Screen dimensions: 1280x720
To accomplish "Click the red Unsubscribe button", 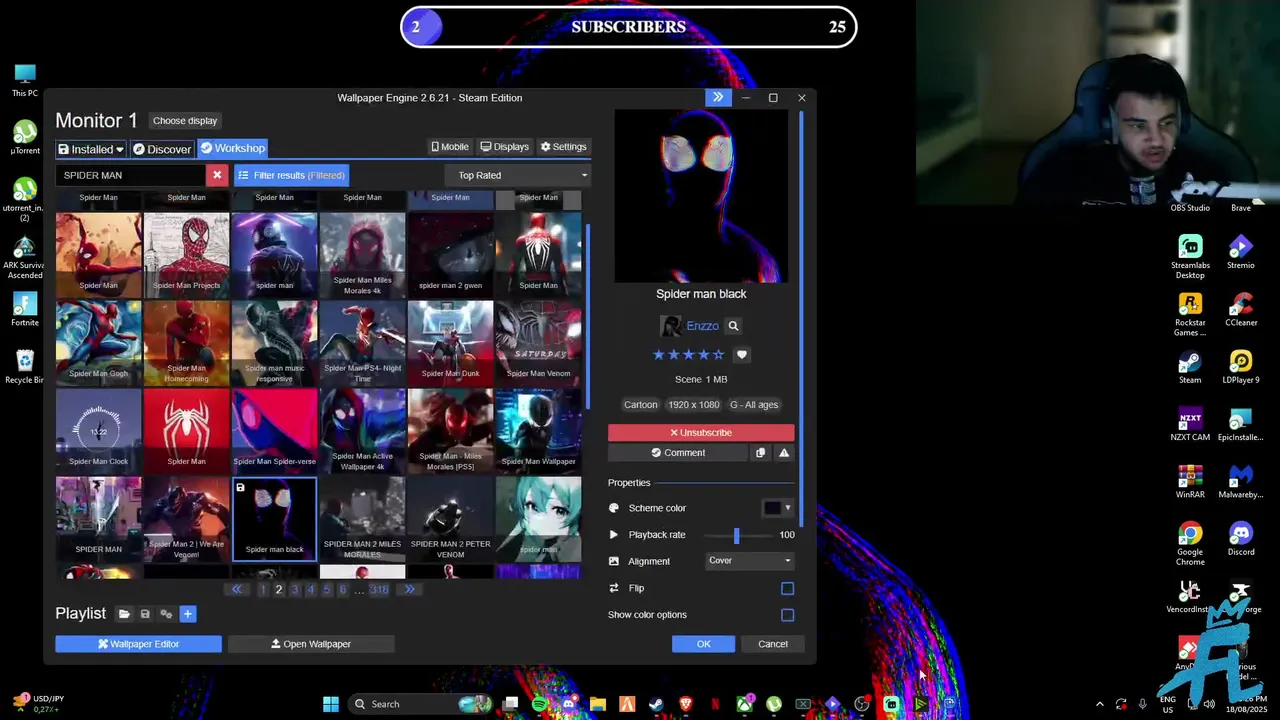I will pos(701,433).
